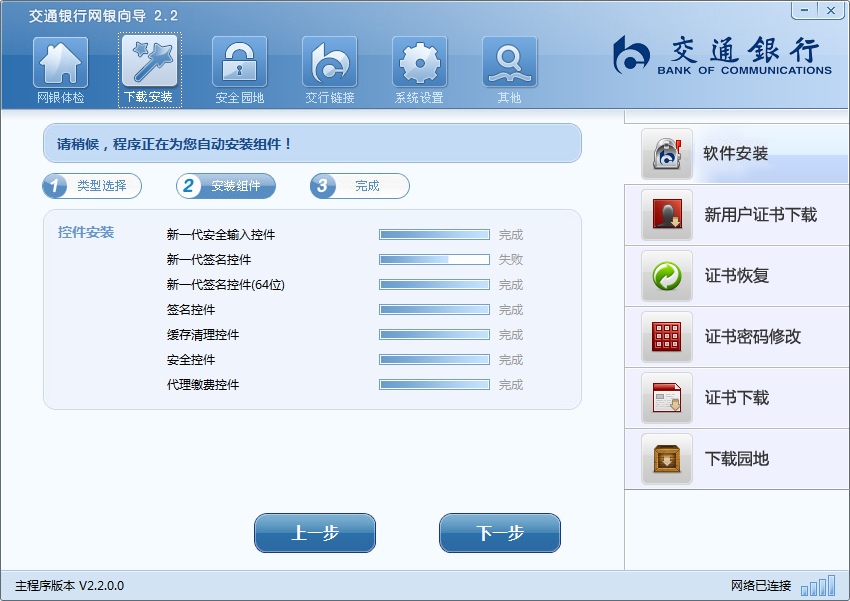Click the red keypad 证书密码修改 icon

667,337
